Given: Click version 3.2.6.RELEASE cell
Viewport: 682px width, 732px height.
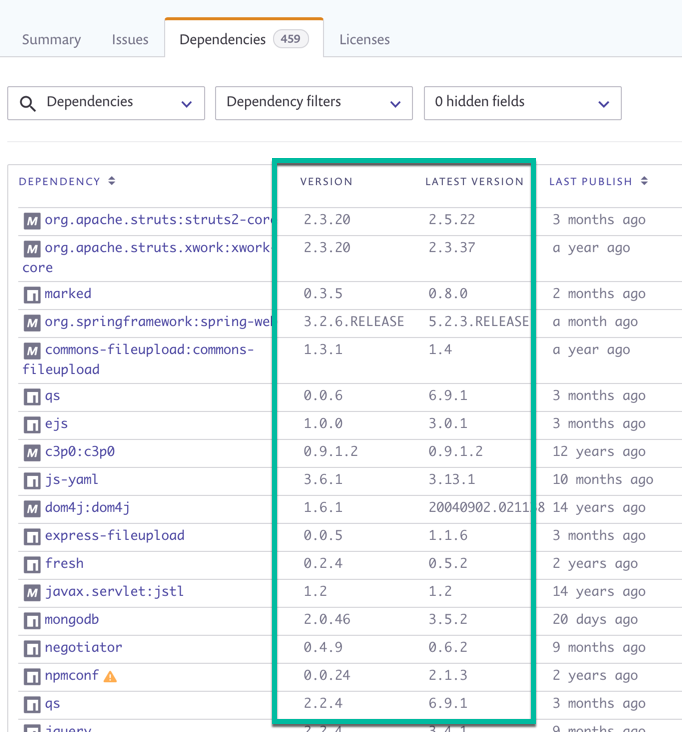Looking at the screenshot, I should (354, 322).
